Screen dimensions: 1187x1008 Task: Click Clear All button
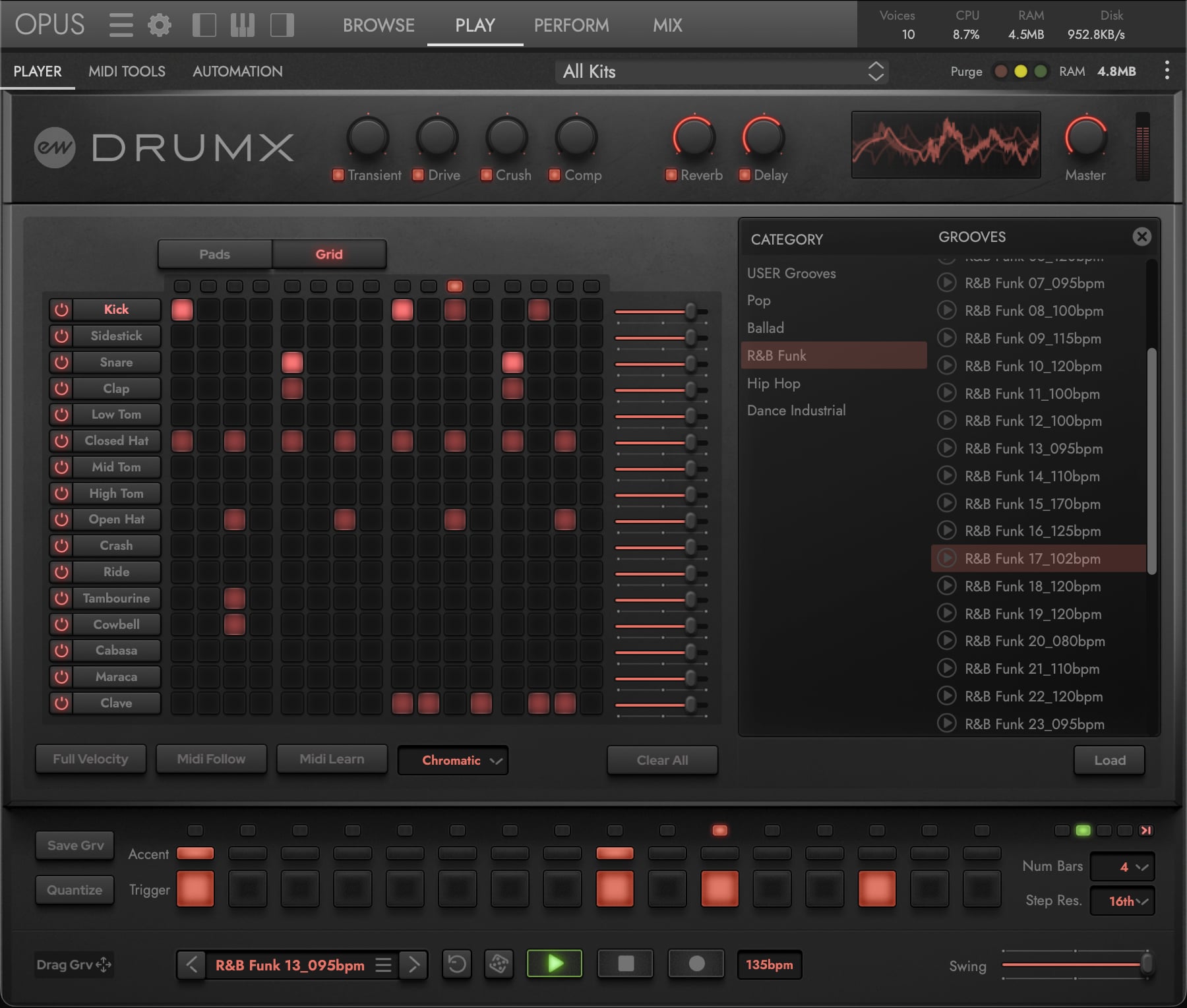[662, 760]
